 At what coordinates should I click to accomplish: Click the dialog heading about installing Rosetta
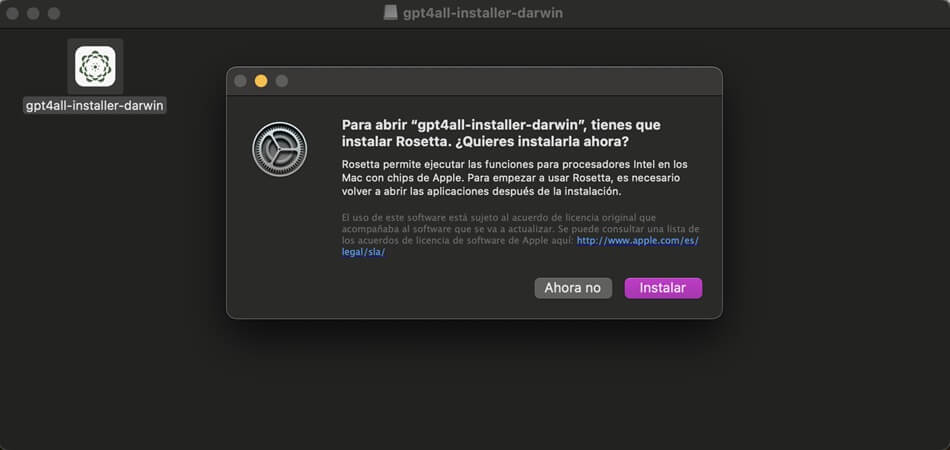coord(501,133)
